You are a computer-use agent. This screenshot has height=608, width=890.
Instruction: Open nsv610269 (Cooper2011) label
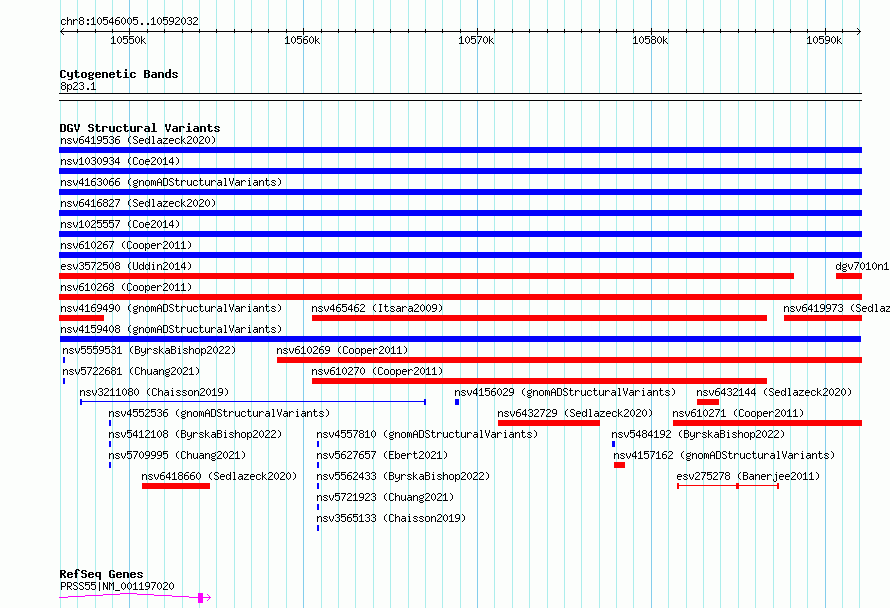point(342,350)
